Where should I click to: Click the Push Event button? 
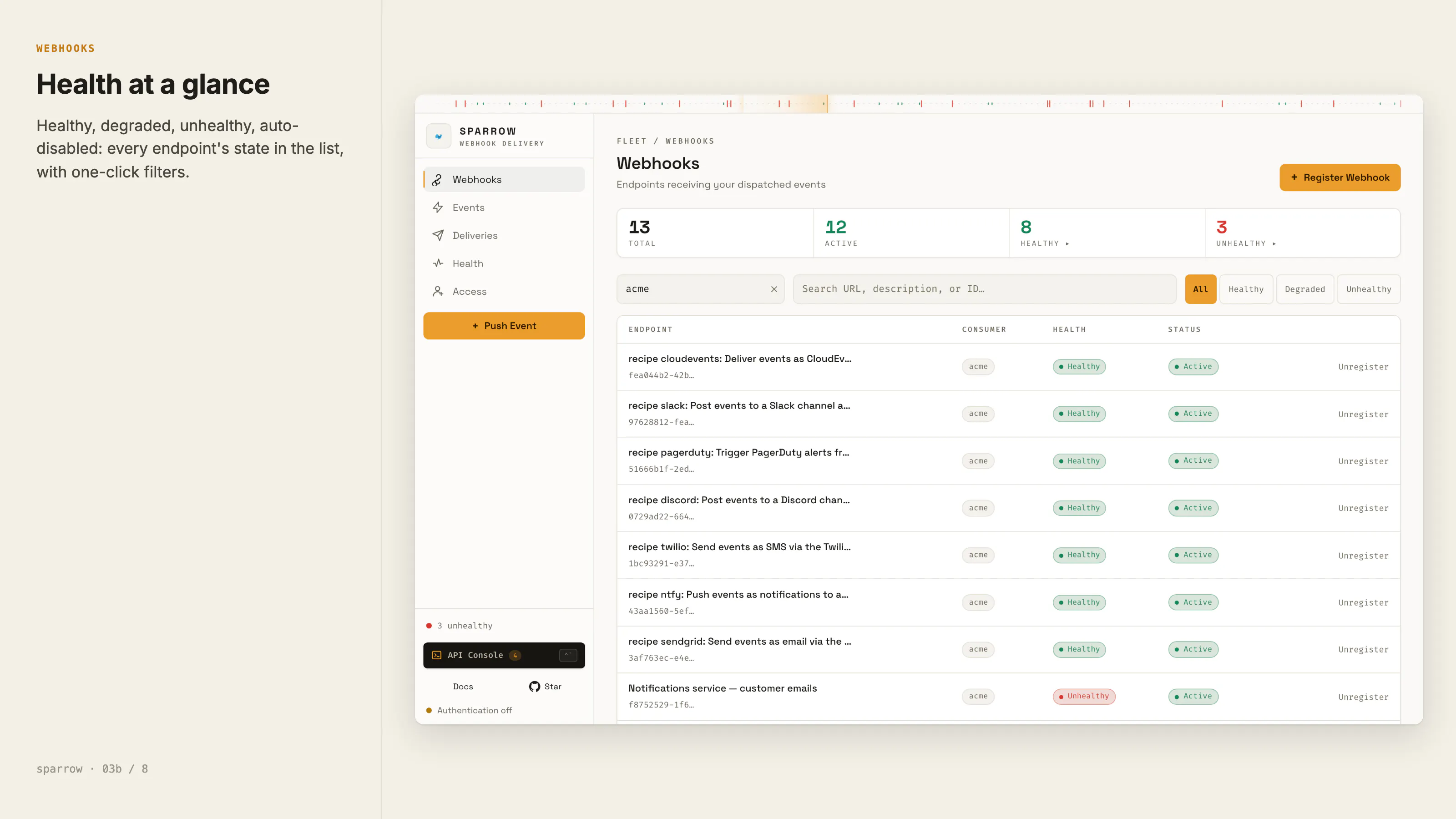[x=504, y=326]
